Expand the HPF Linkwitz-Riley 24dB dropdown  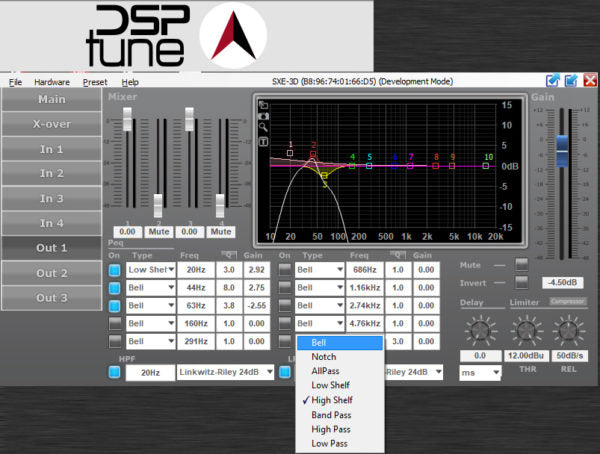tap(221, 372)
